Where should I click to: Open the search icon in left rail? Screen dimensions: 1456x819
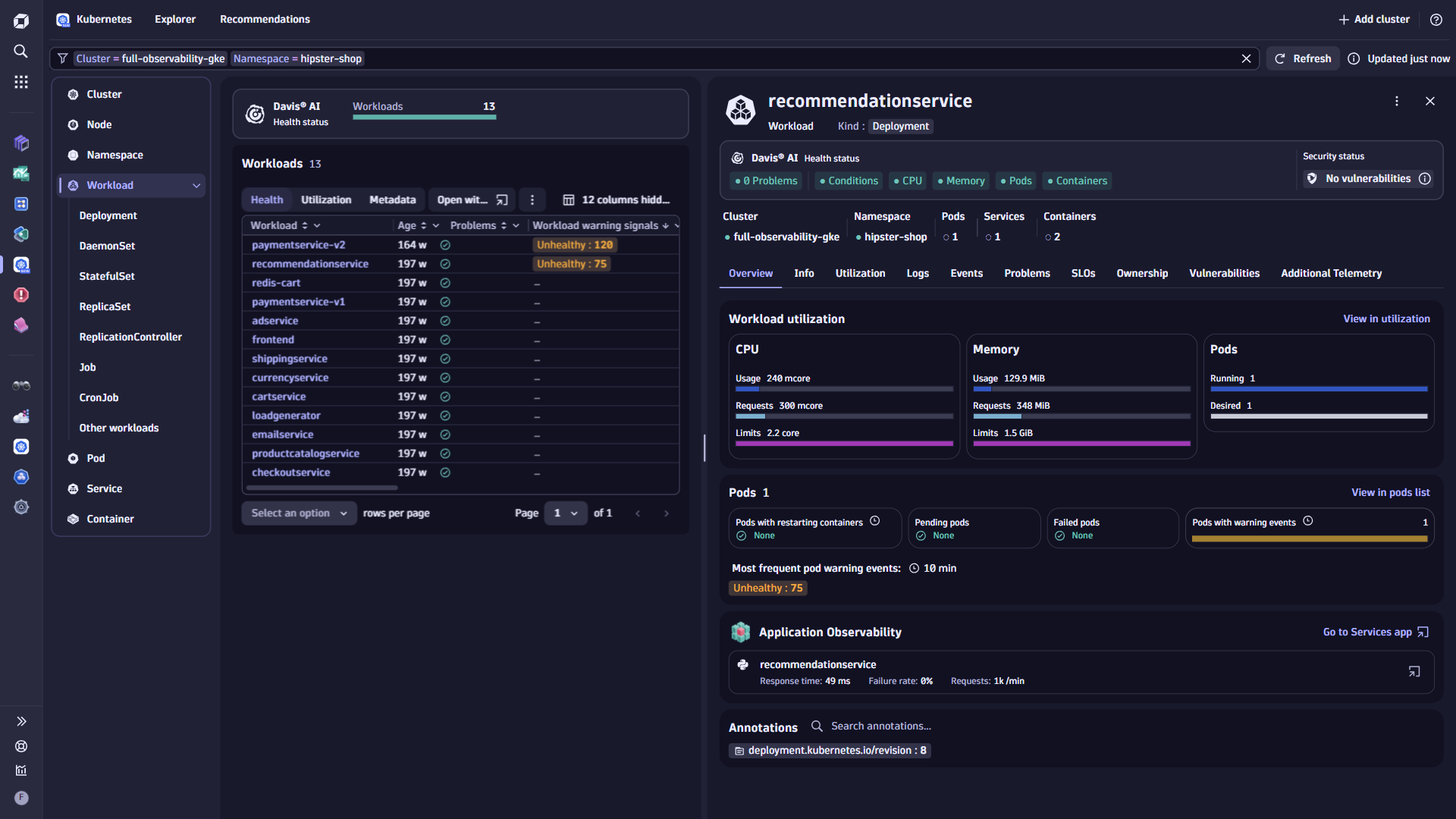point(21,51)
